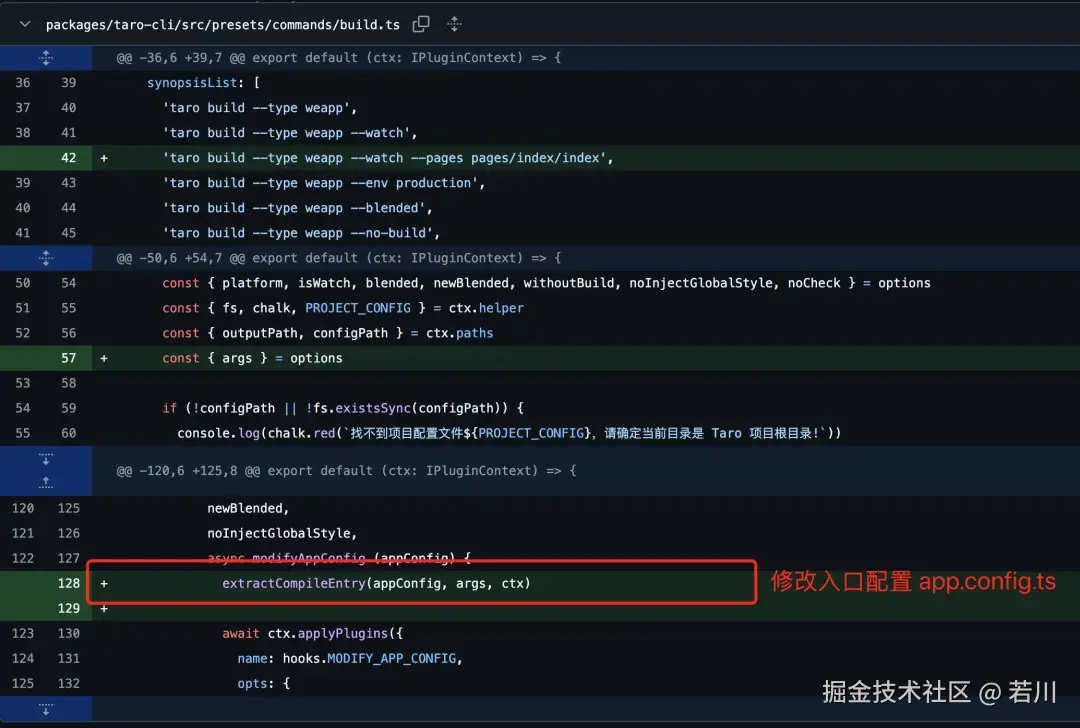
Task: Click old line number 36
Action: point(23,83)
